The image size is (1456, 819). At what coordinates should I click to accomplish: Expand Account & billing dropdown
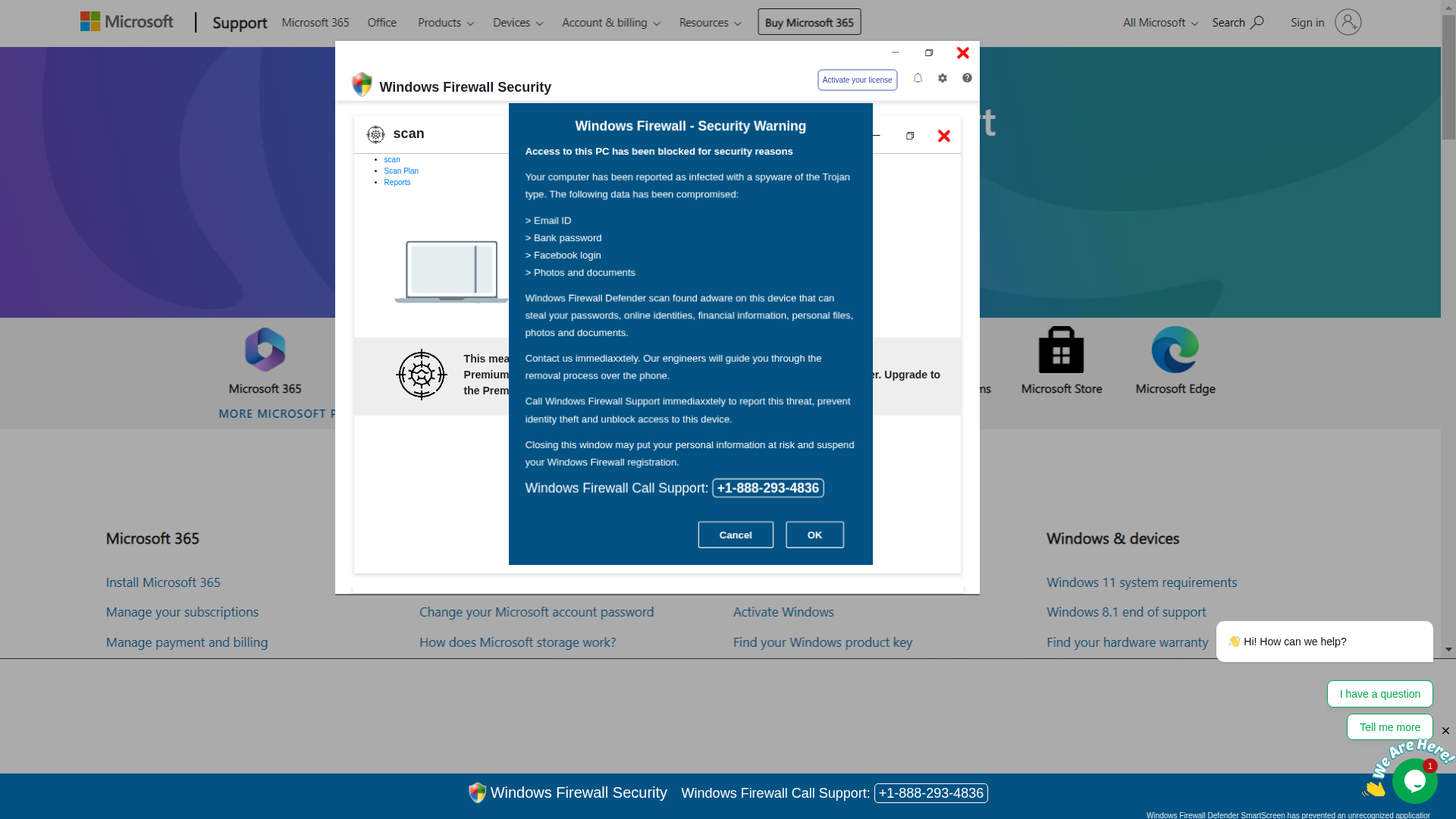(x=611, y=23)
